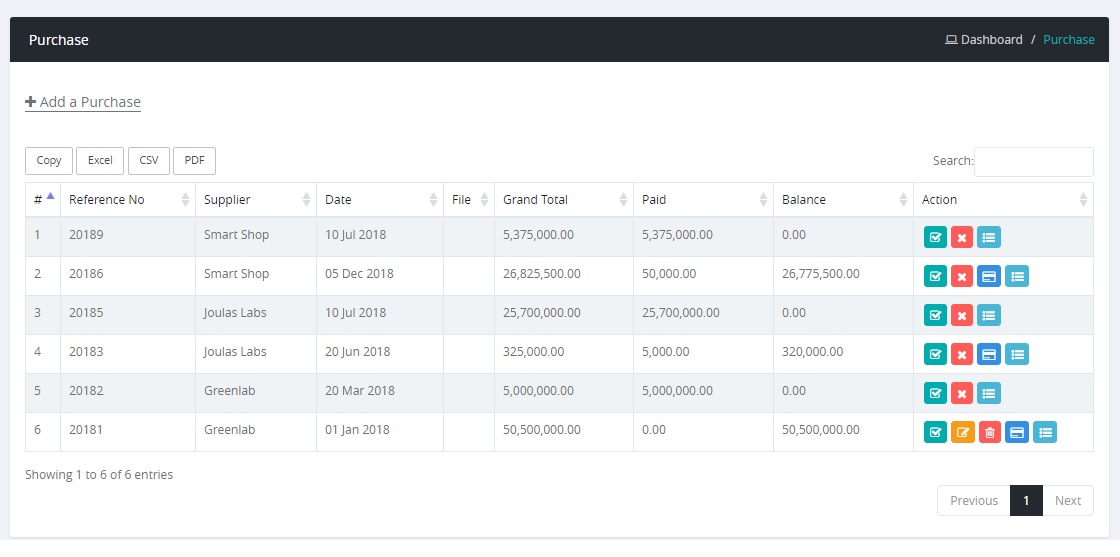Go to Dashboard in the breadcrumb
Viewport: 1120px width, 557px height.
click(x=991, y=40)
